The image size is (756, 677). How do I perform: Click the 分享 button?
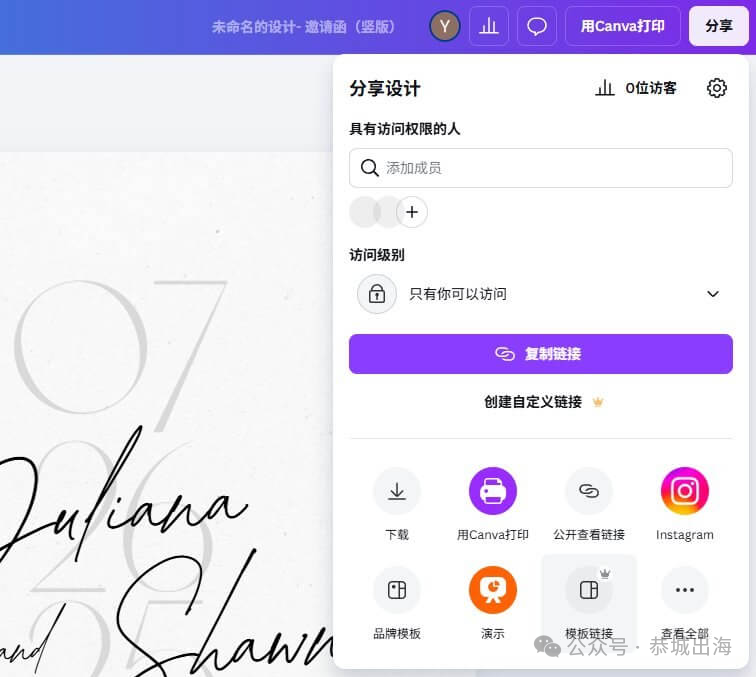(719, 26)
